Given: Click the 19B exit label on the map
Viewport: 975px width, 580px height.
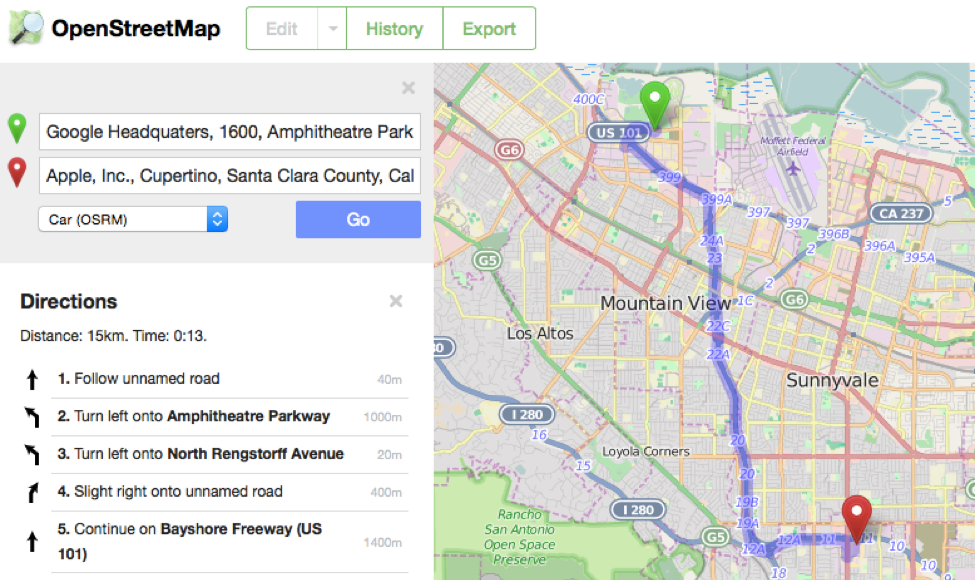Looking at the screenshot, I should tap(747, 502).
